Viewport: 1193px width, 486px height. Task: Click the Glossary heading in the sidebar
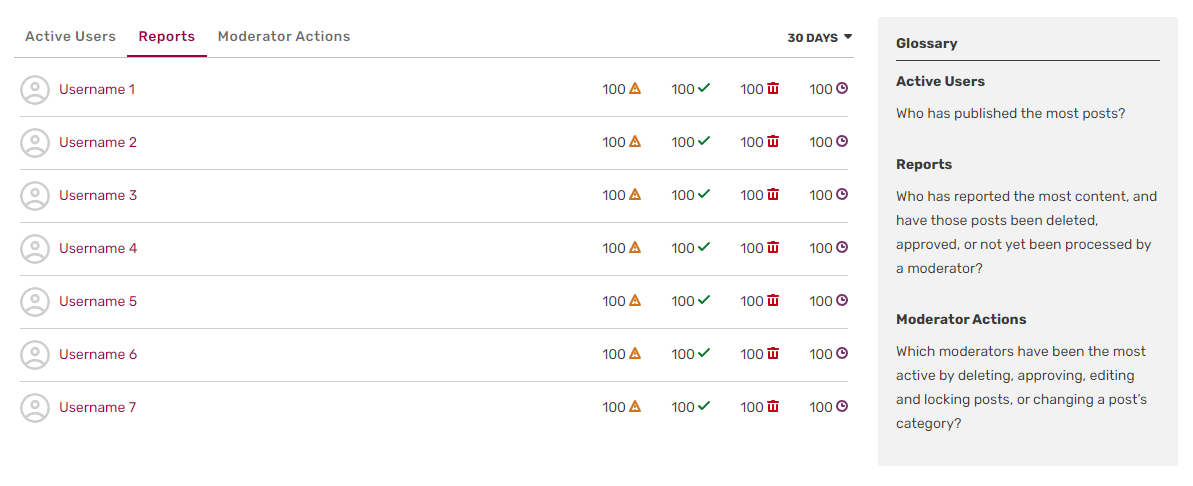point(926,43)
